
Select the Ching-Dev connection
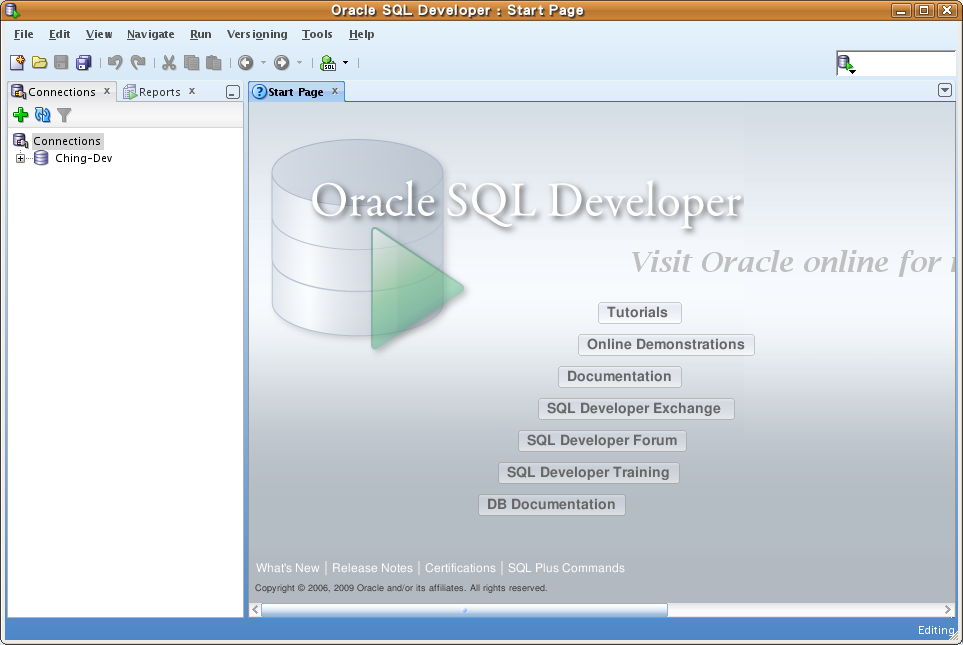[x=84, y=158]
